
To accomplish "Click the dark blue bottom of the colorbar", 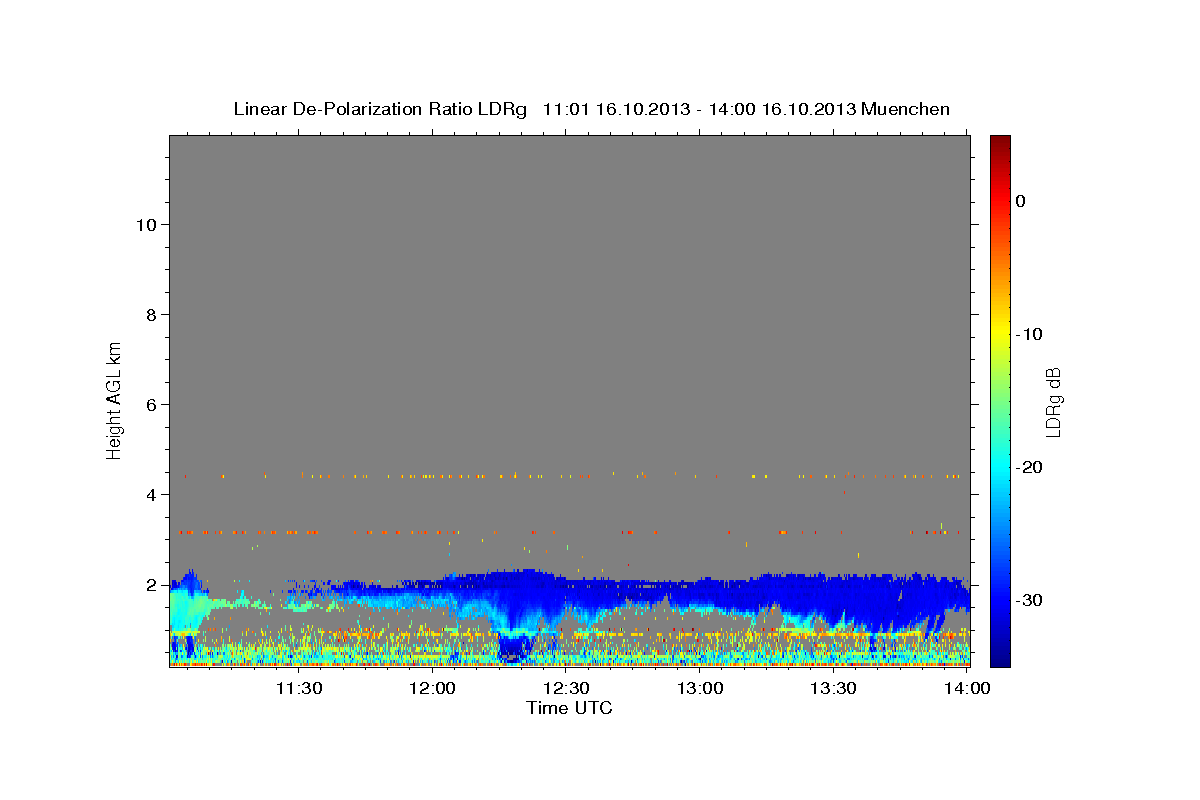I will pos(1000,658).
